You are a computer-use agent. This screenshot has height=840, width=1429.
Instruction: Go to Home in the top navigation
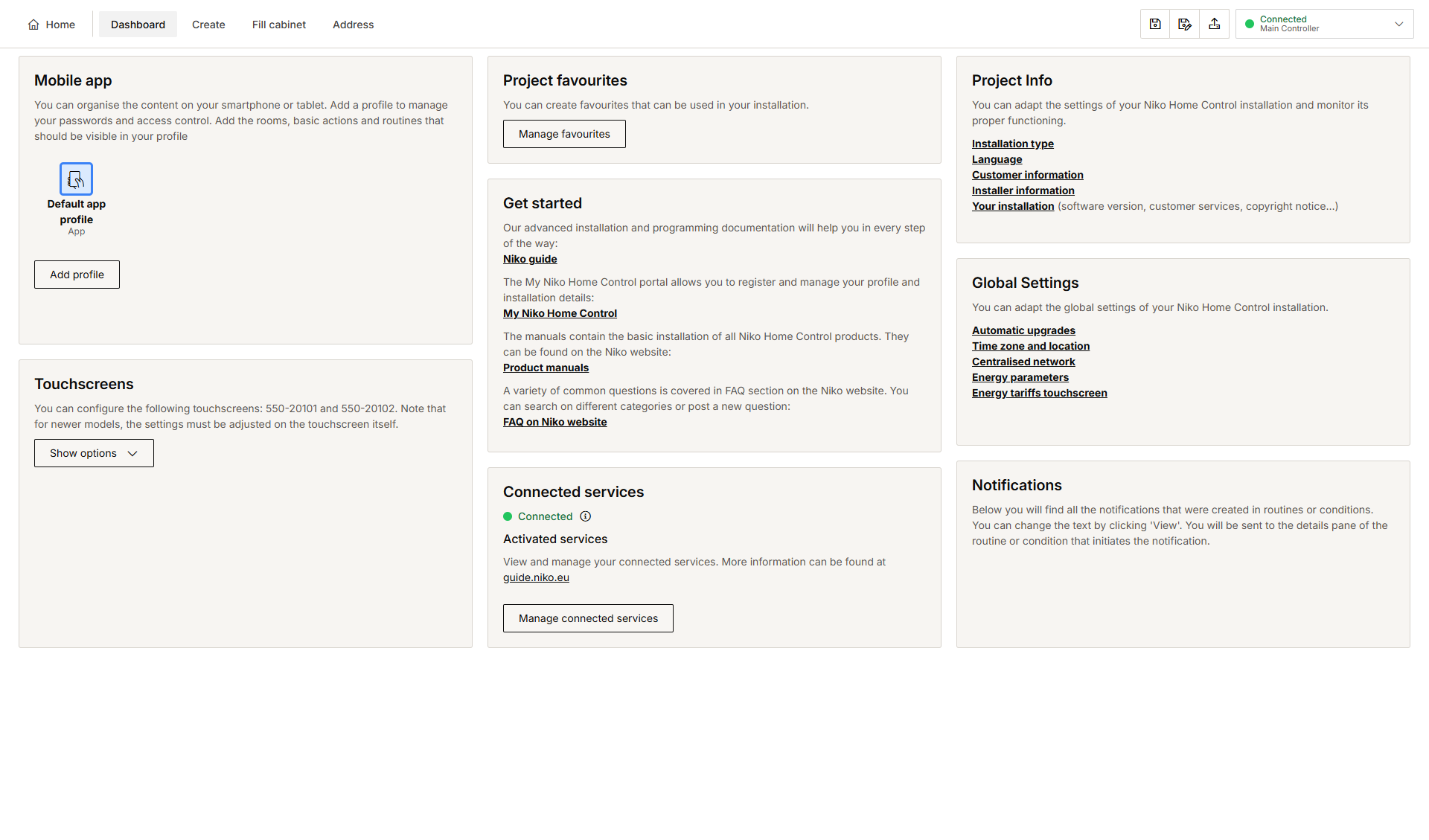(51, 25)
